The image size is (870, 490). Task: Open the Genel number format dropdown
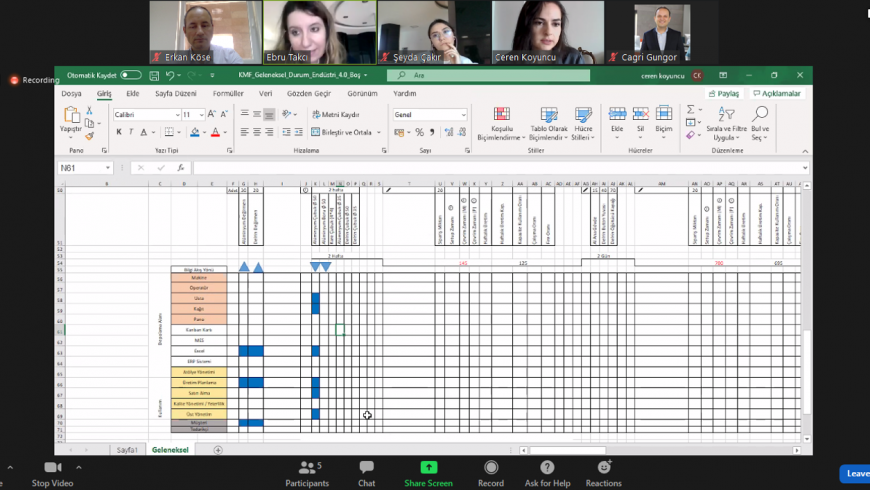point(463,115)
